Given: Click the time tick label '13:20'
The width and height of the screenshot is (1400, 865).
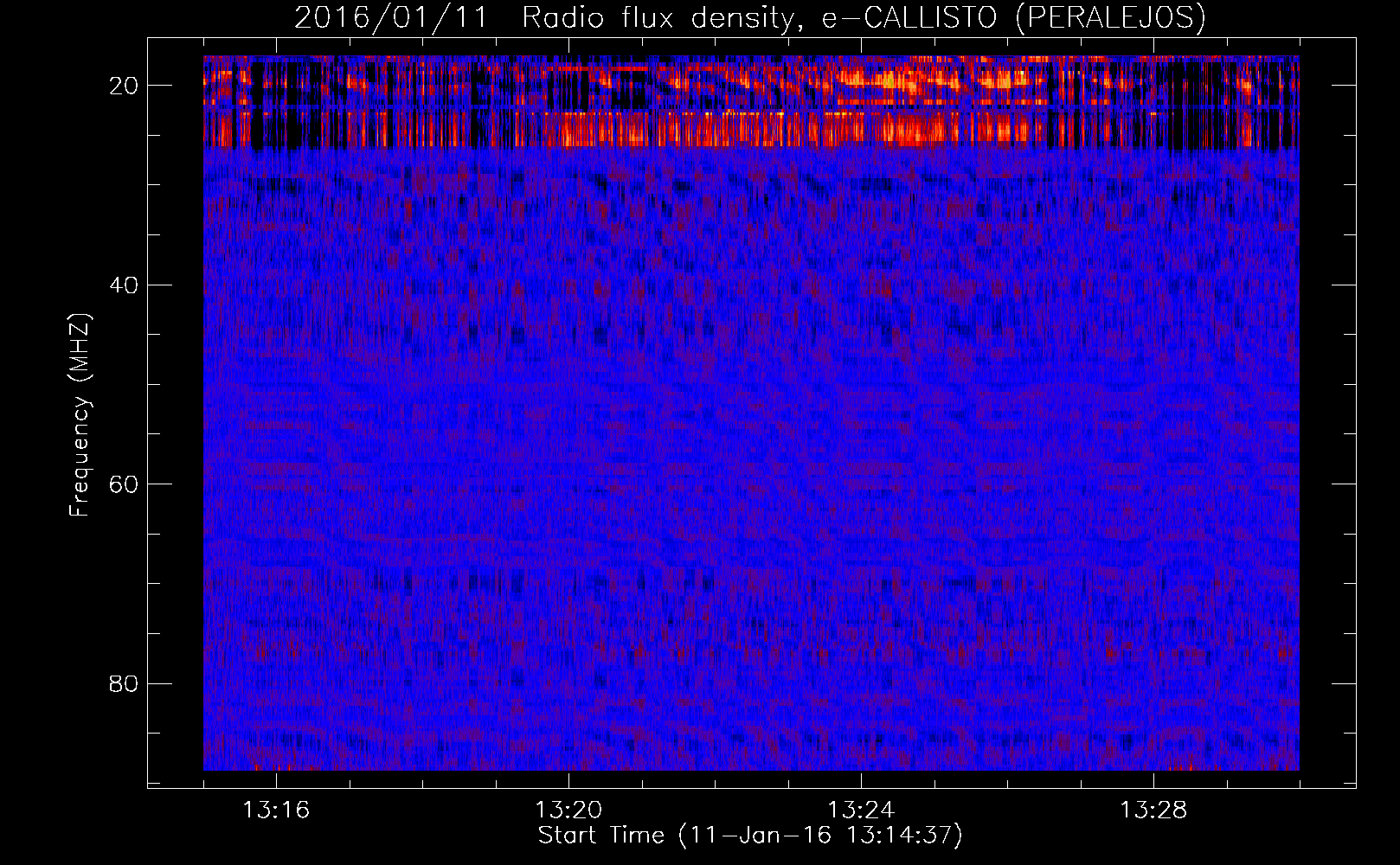Looking at the screenshot, I should coord(568,811).
